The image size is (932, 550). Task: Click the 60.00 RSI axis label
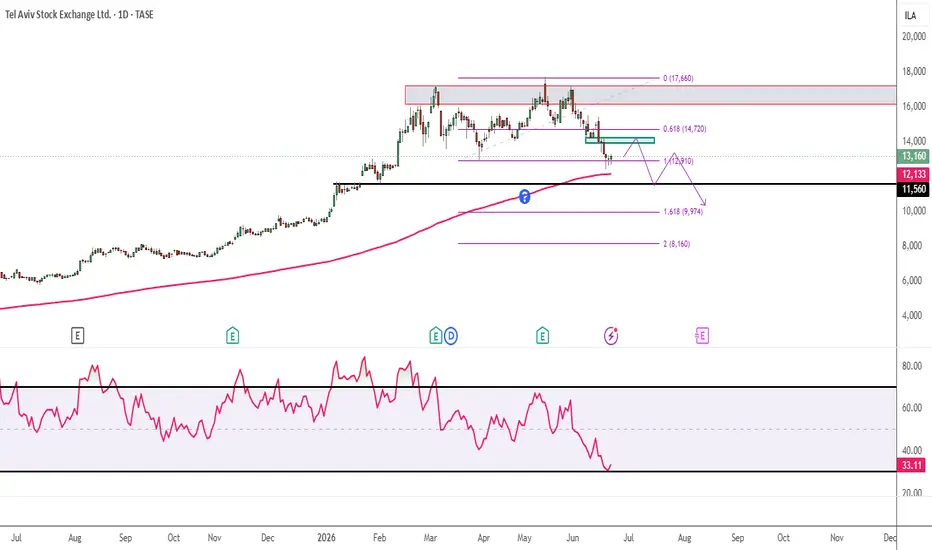[x=912, y=408]
